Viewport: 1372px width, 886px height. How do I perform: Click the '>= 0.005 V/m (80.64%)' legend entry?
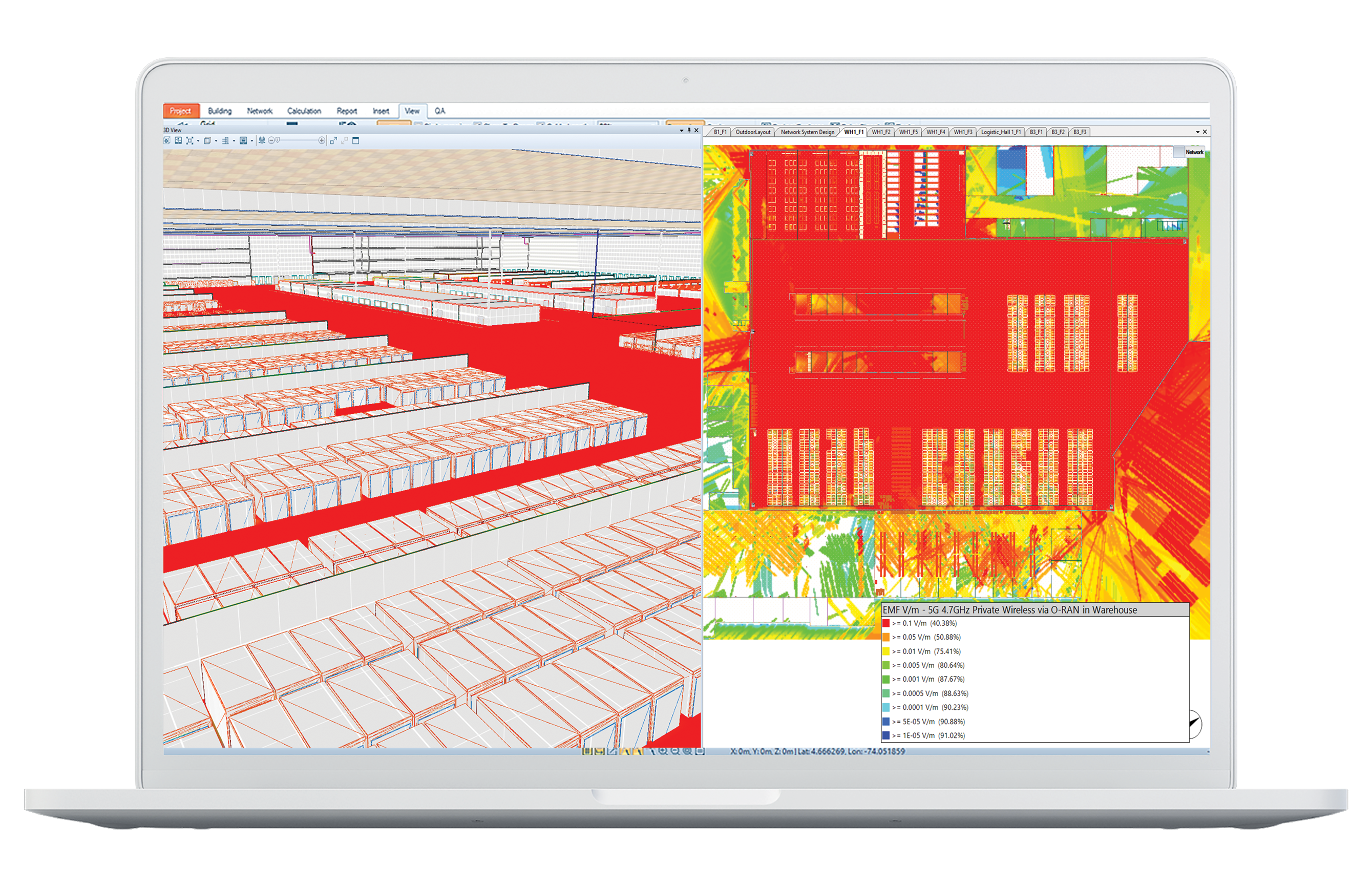point(928,665)
